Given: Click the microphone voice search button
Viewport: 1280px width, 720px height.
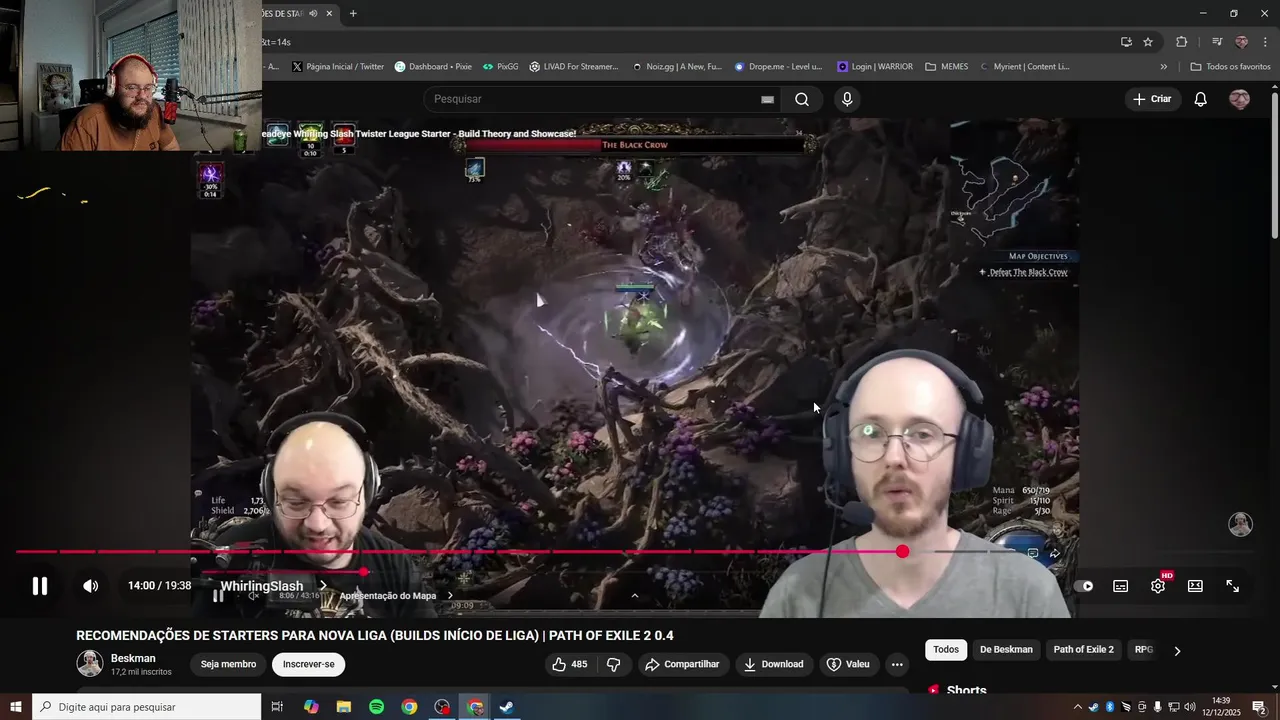Looking at the screenshot, I should pyautogui.click(x=847, y=99).
